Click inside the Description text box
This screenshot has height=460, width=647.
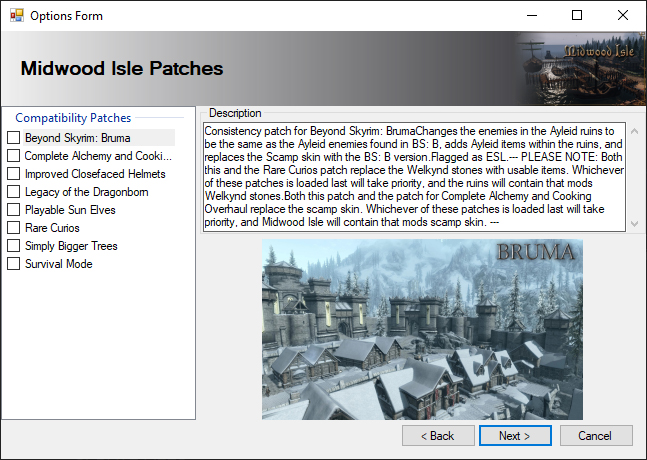[414, 177]
